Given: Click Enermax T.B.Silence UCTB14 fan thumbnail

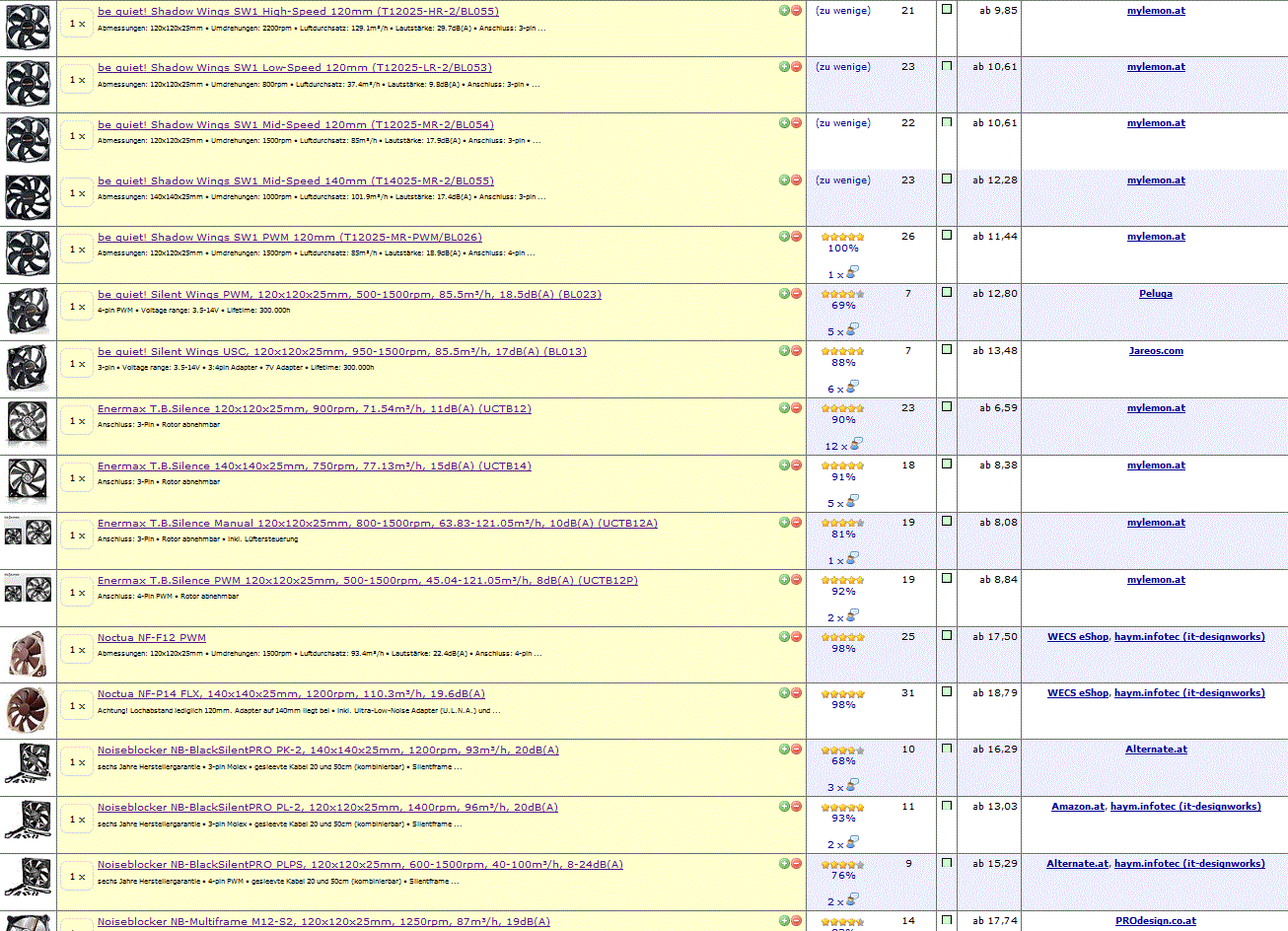Looking at the screenshot, I should pos(28,479).
